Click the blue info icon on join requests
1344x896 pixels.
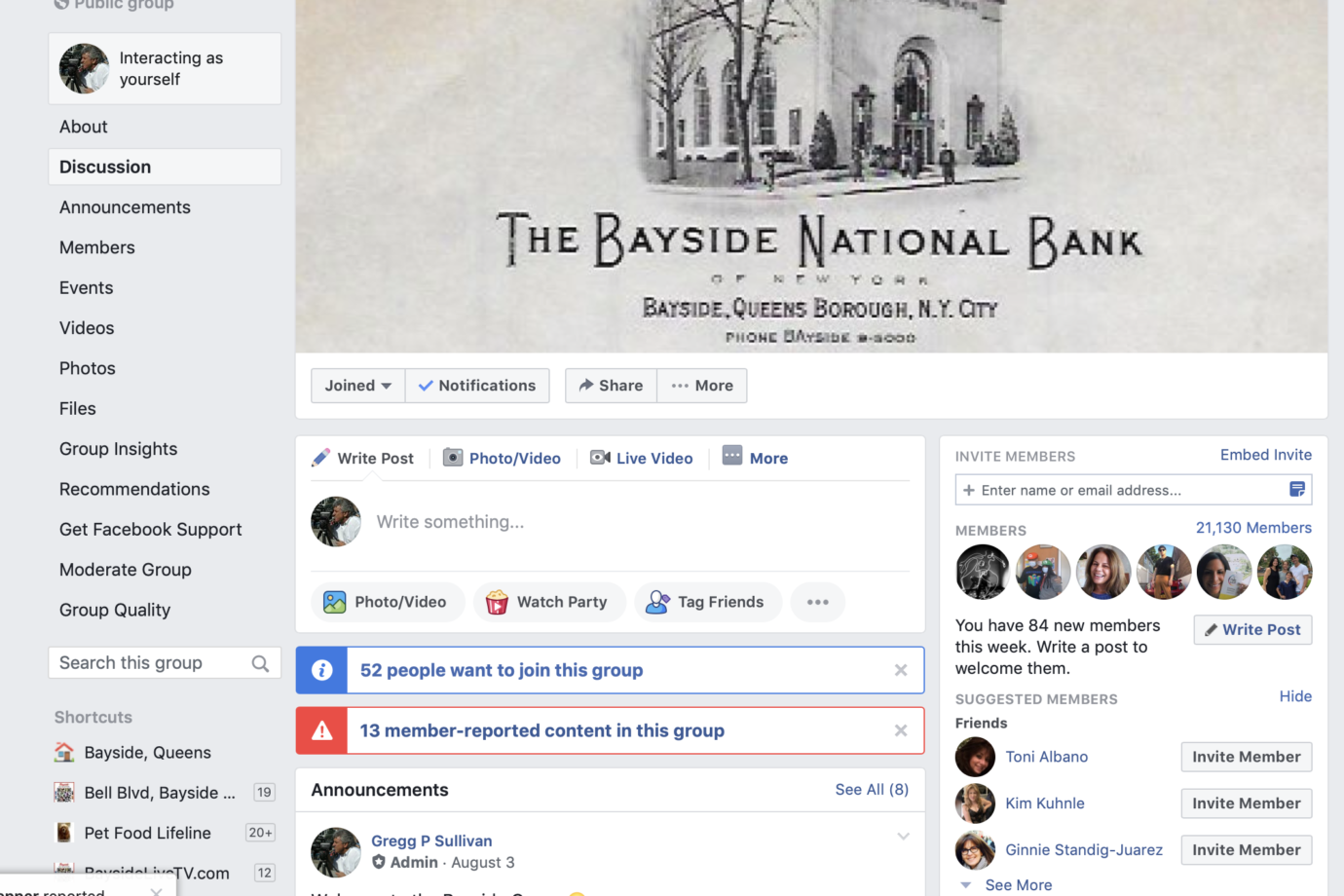pos(321,670)
